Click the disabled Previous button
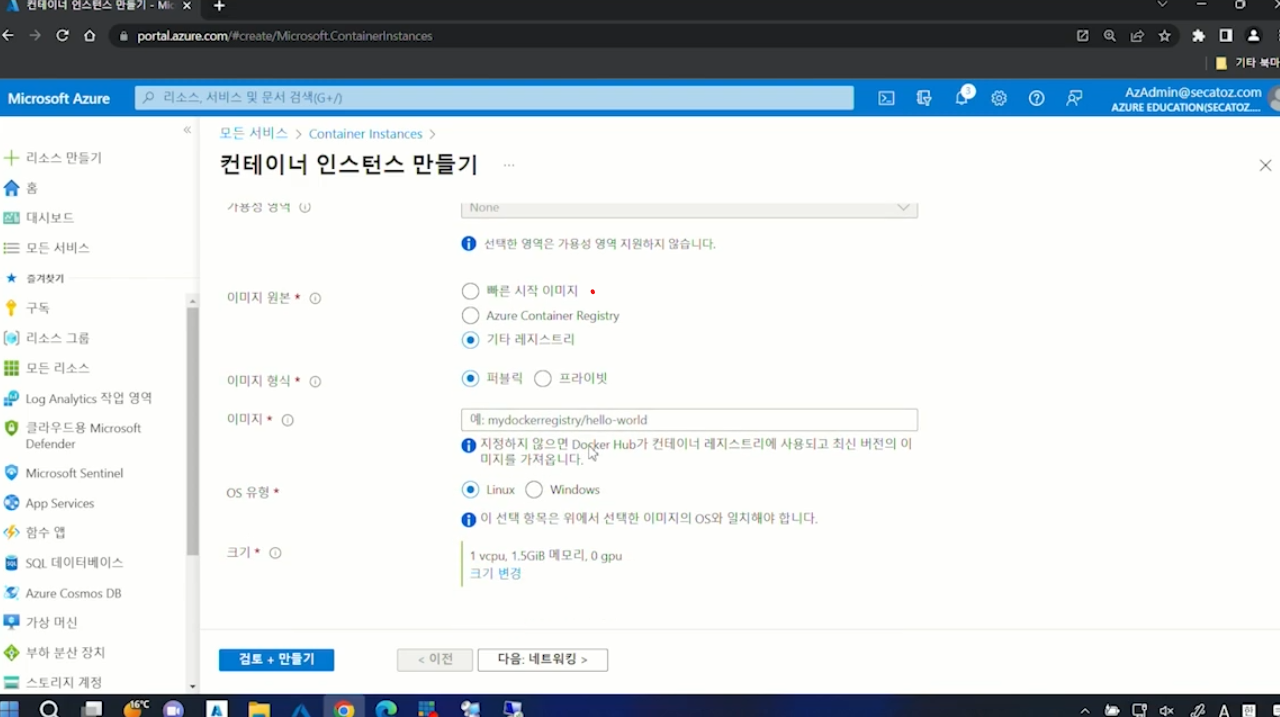This screenshot has width=1280, height=717. pyautogui.click(x=435, y=659)
